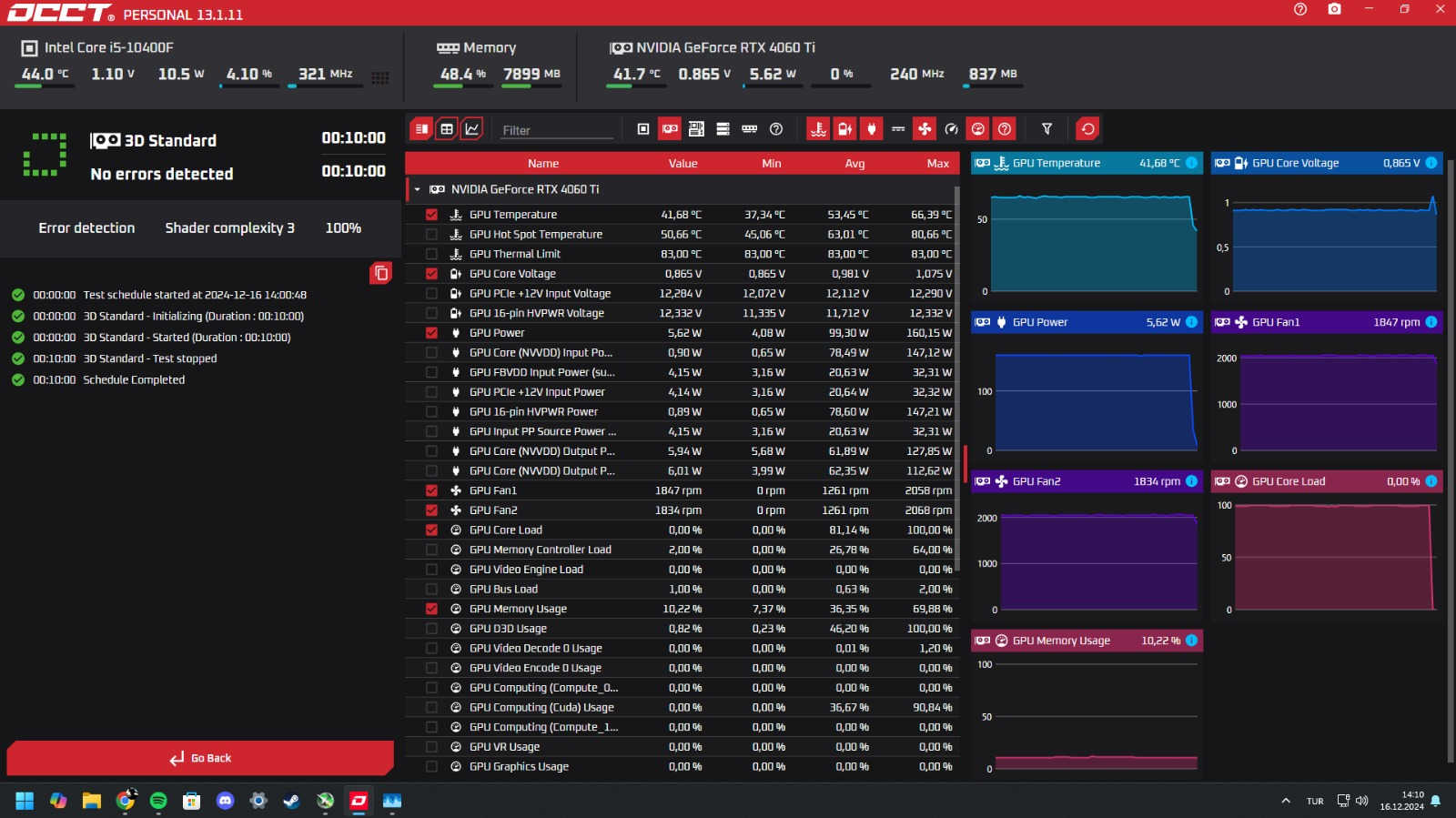The image size is (1456, 818).
Task: Toggle the load usage sensor filter
Action: pyautogui.click(x=978, y=129)
